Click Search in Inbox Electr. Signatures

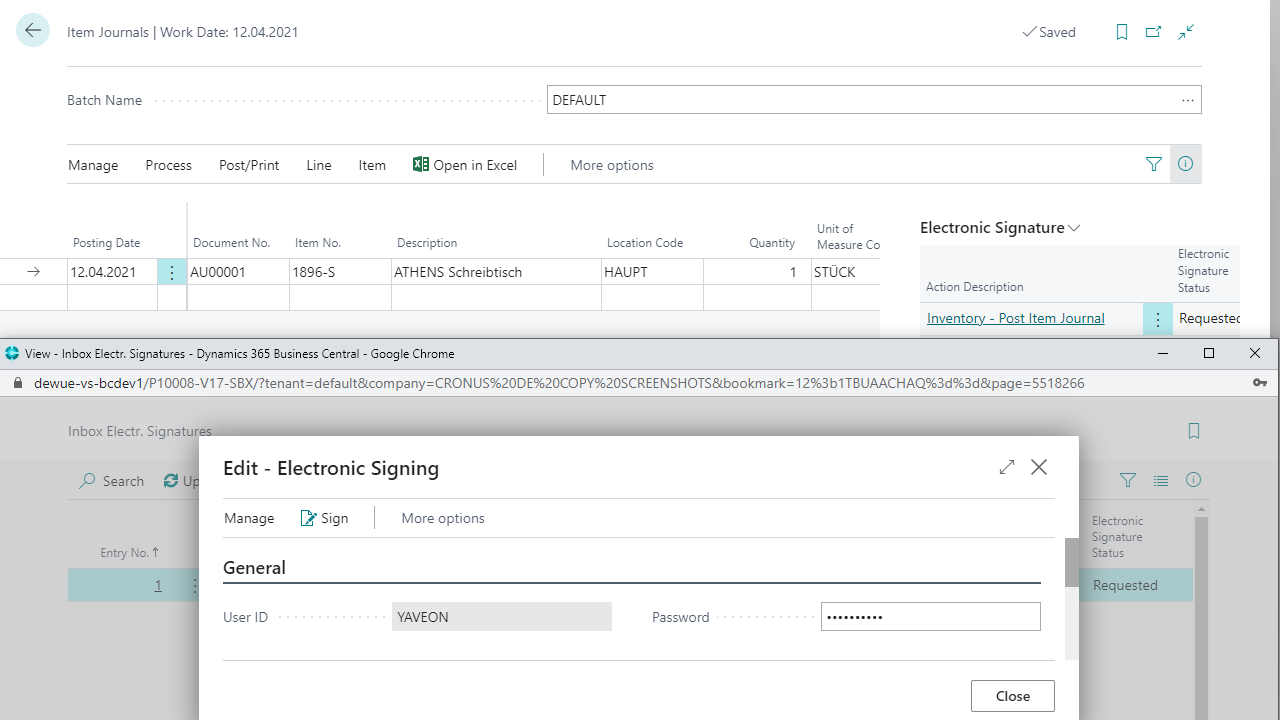tap(112, 481)
